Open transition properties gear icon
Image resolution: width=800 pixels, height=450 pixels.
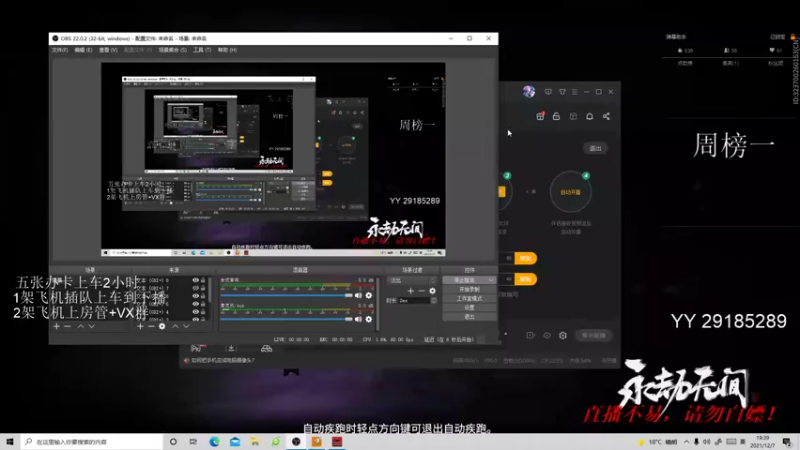click(x=433, y=291)
